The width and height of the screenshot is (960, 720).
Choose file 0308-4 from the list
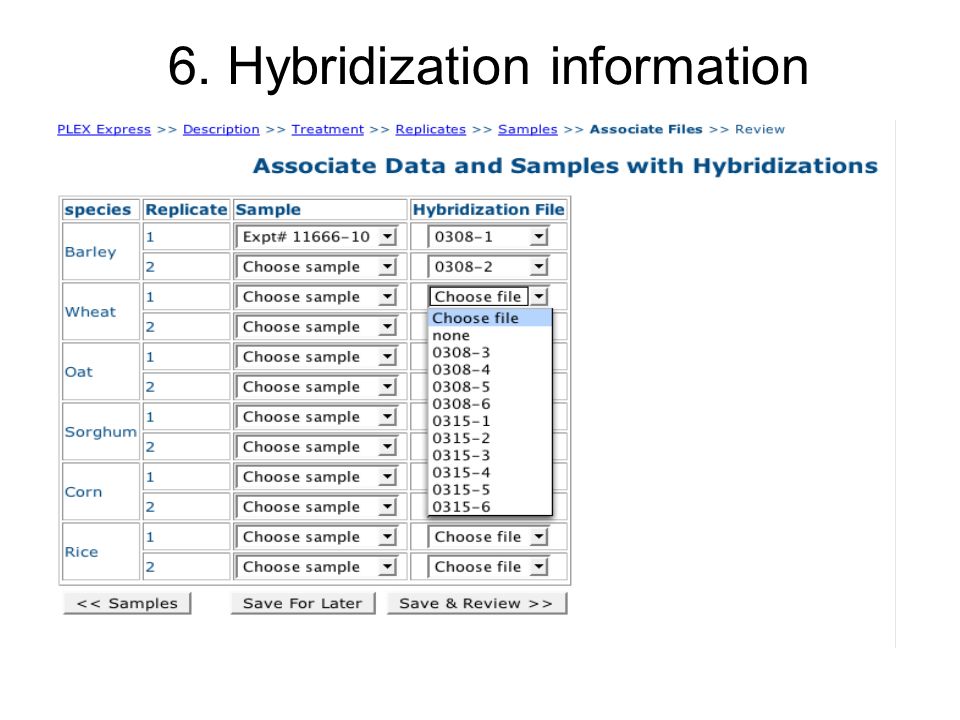click(490, 369)
